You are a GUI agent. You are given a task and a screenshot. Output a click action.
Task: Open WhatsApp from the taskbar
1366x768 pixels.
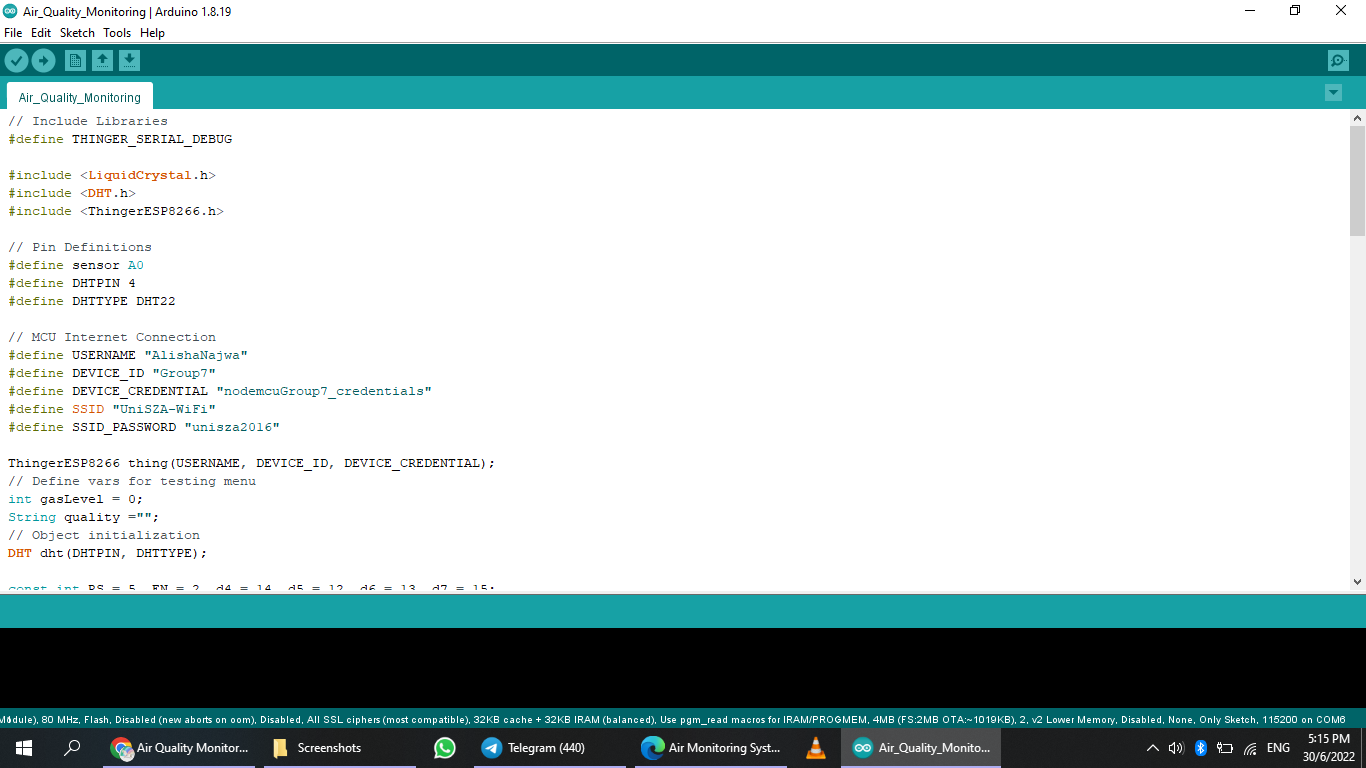tap(445, 748)
